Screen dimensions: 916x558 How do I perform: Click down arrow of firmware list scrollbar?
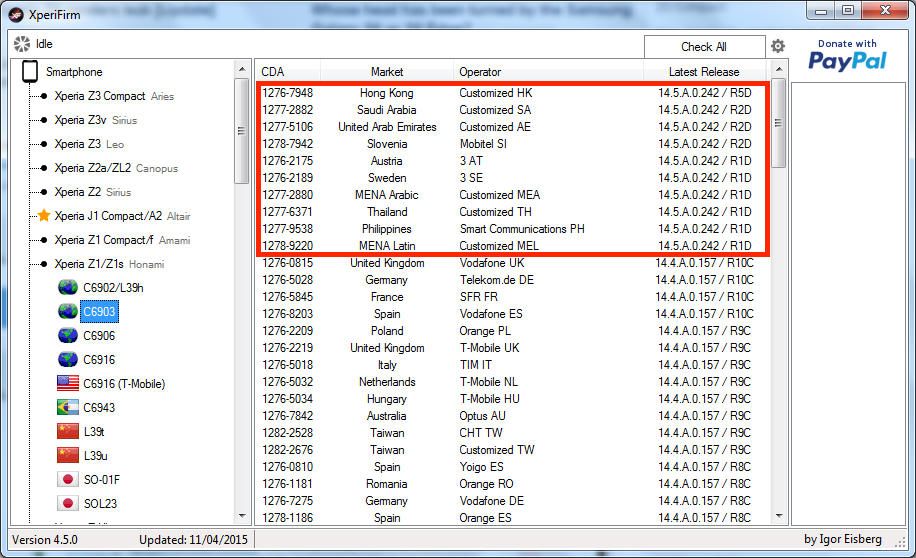[778, 515]
